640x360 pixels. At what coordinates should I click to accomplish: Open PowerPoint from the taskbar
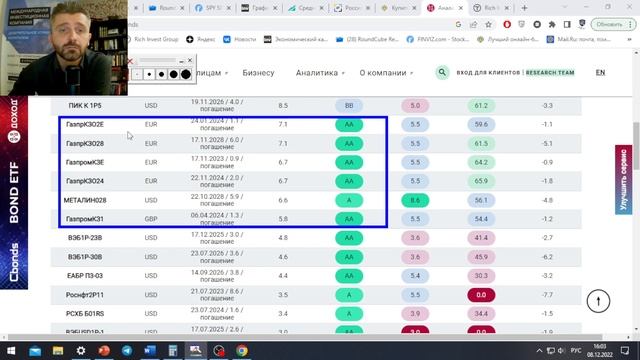tap(104, 351)
